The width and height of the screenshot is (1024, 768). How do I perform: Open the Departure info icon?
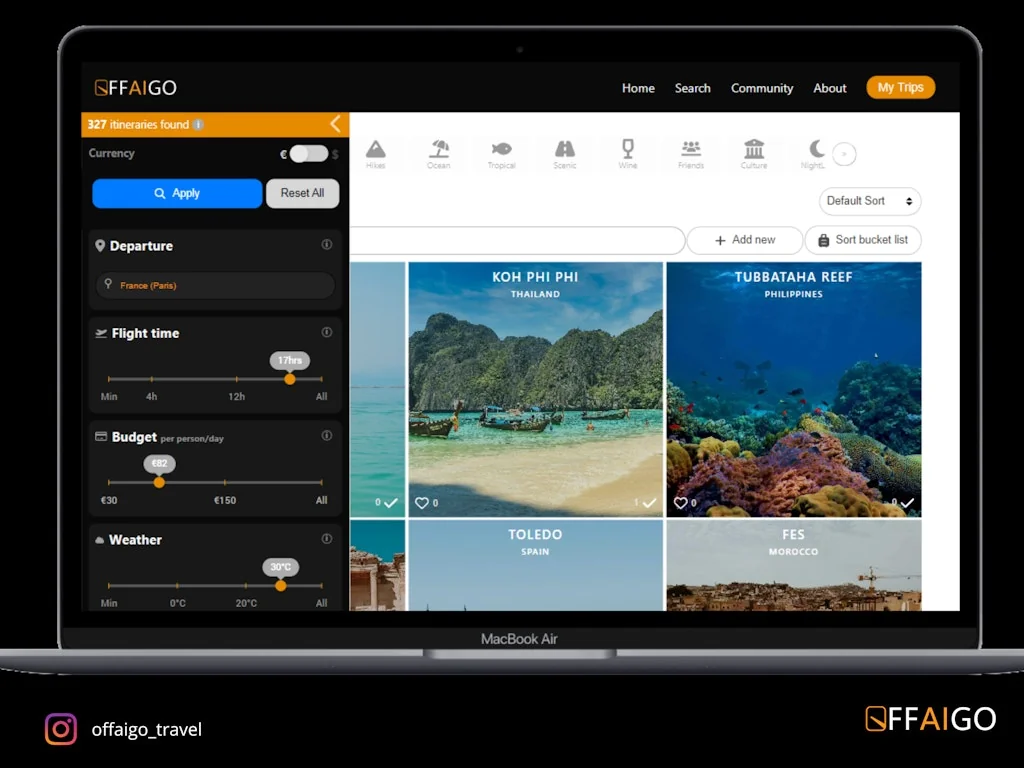326,245
